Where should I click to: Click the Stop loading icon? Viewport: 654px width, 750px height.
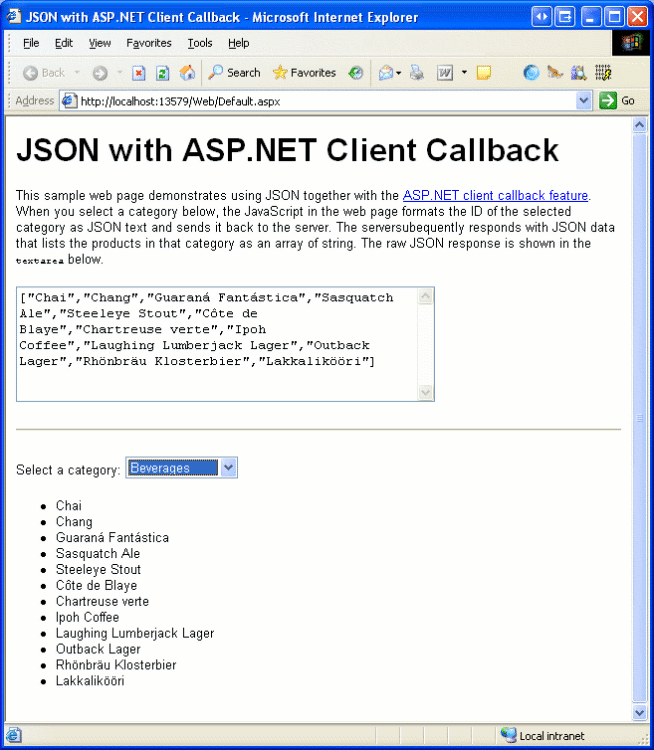pos(139,73)
